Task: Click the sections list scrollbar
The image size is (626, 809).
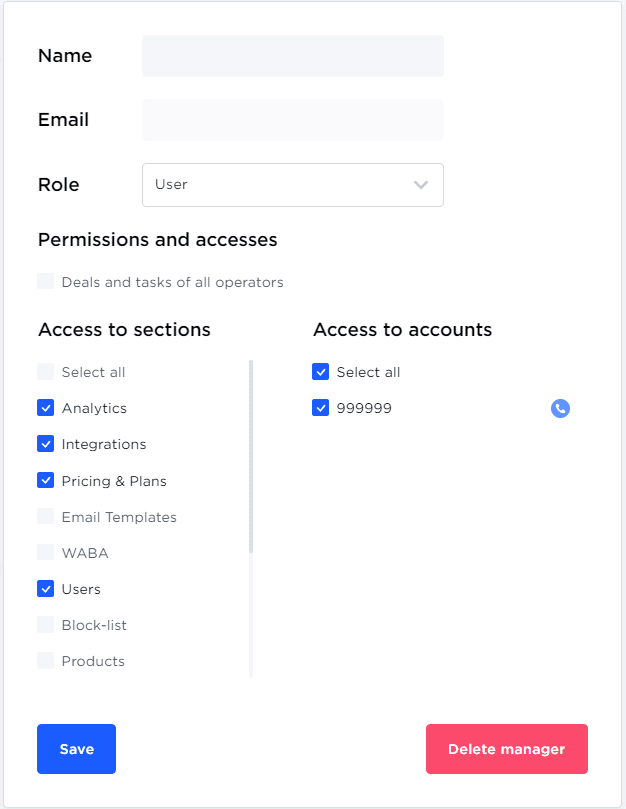Action: [x=251, y=456]
